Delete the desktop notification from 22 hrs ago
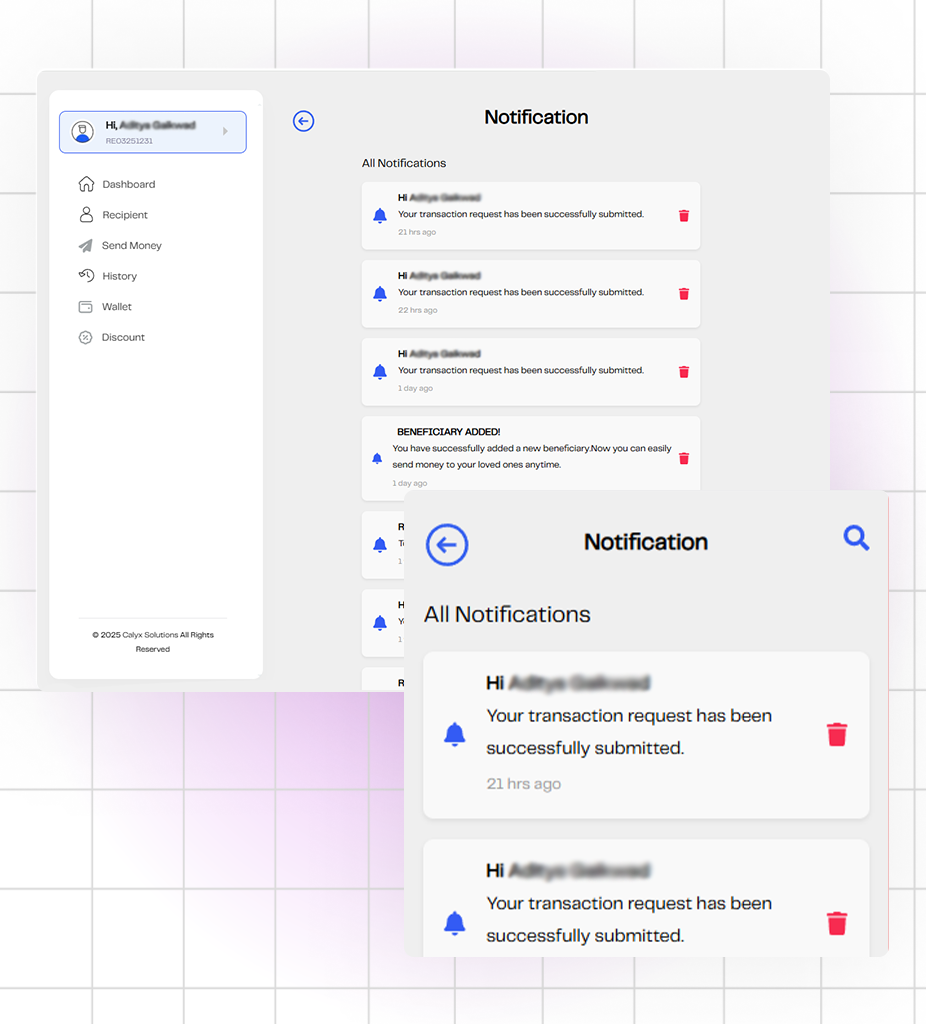 pos(684,294)
